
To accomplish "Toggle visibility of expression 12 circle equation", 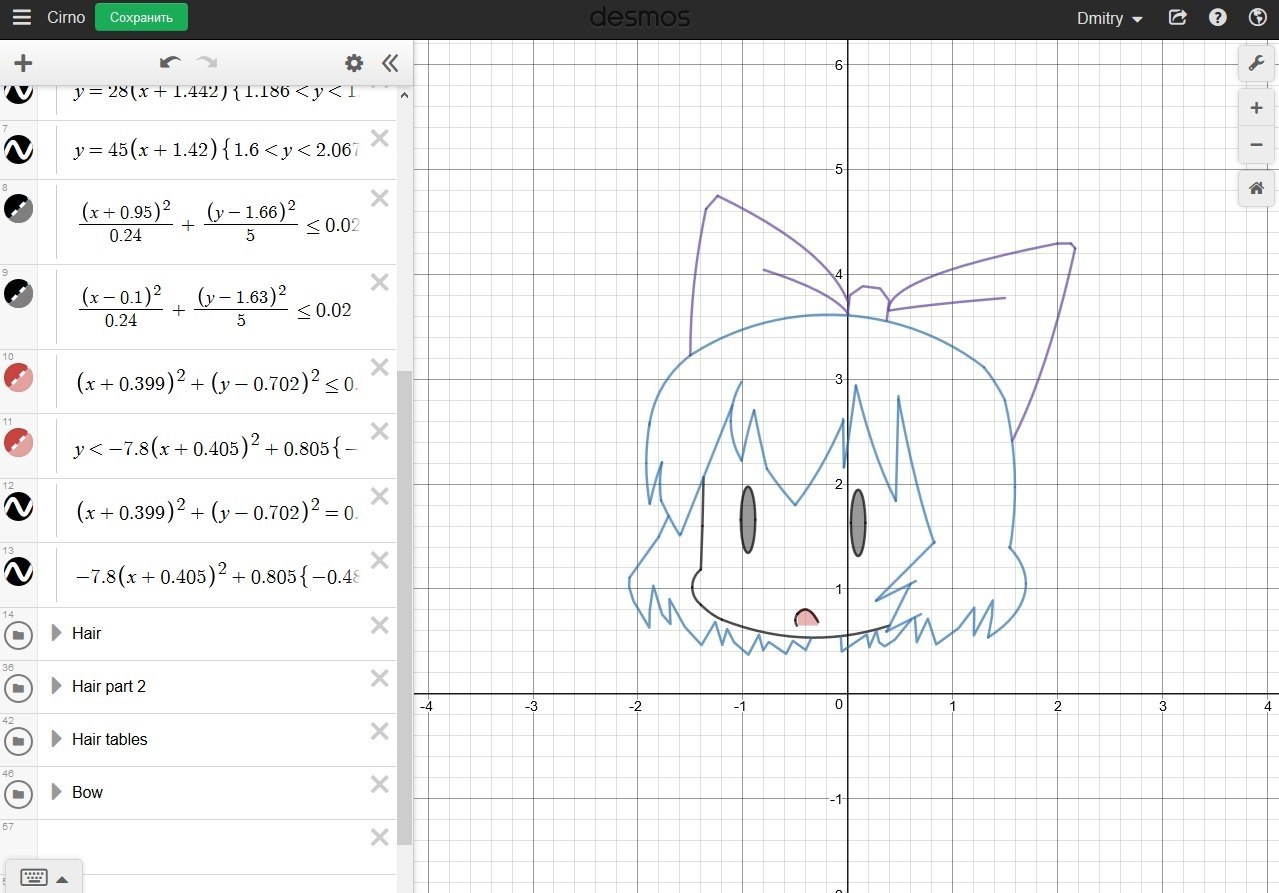I will click(19, 507).
